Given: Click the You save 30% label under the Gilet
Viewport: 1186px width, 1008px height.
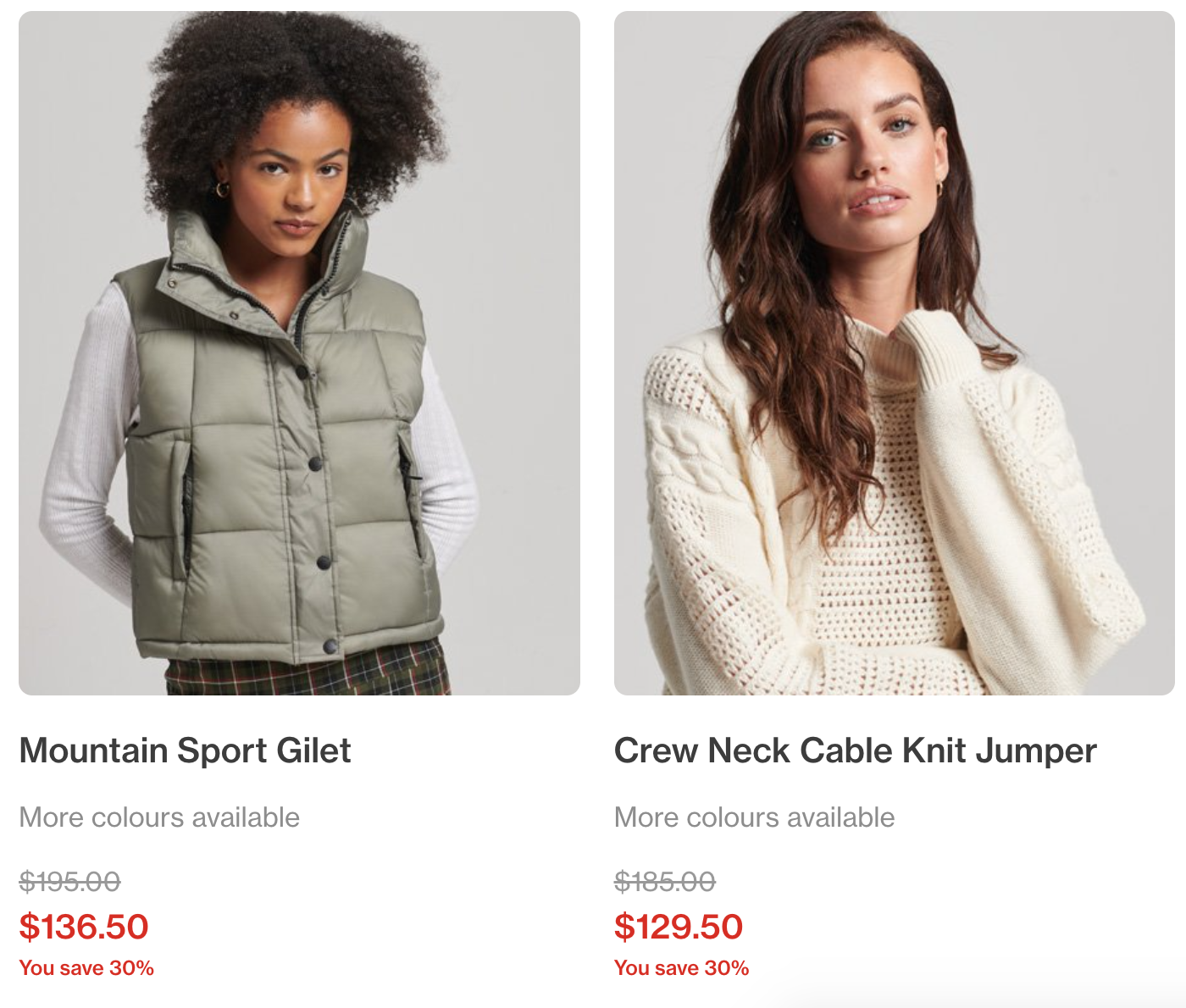Looking at the screenshot, I should tap(86, 968).
